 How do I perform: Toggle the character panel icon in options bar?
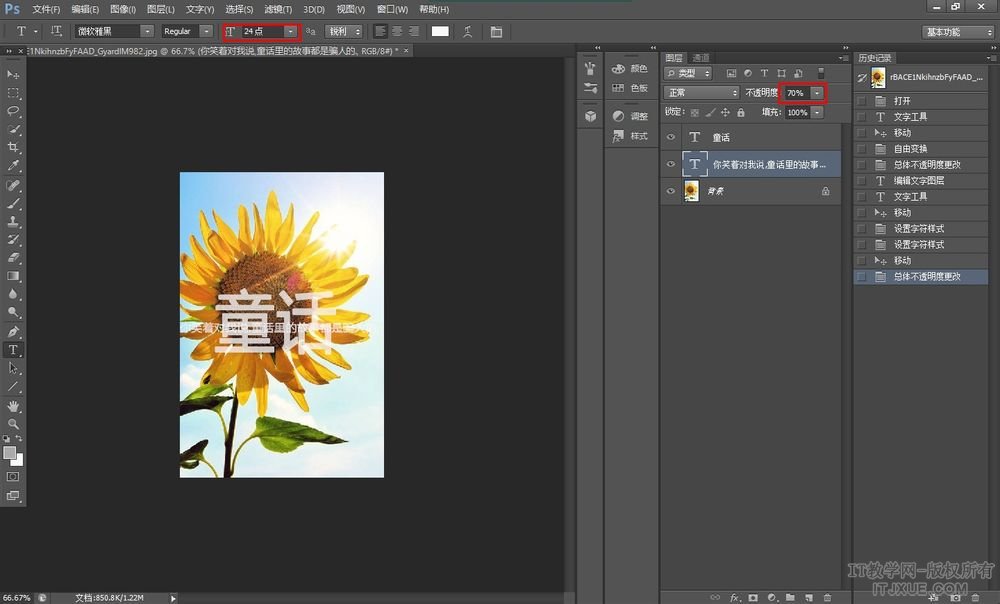497,32
